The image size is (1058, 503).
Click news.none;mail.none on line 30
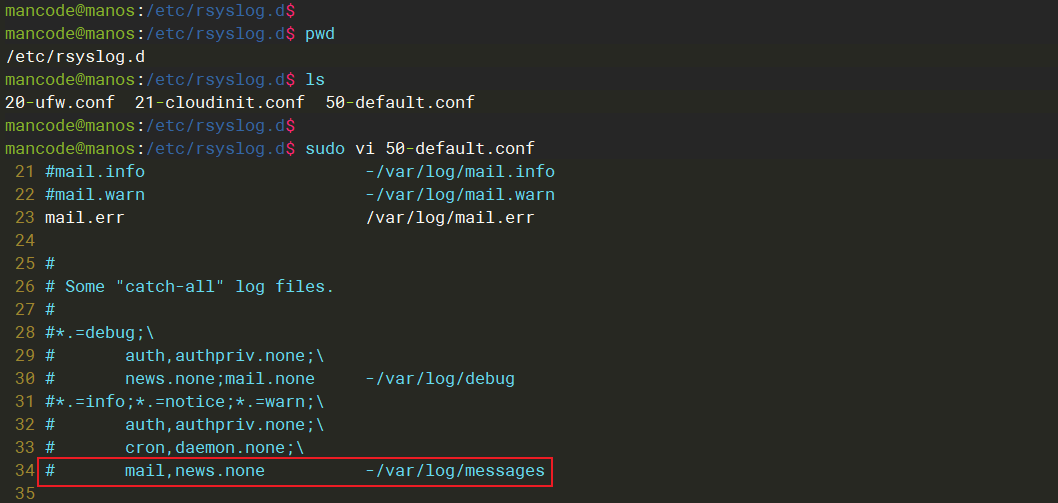coord(219,378)
